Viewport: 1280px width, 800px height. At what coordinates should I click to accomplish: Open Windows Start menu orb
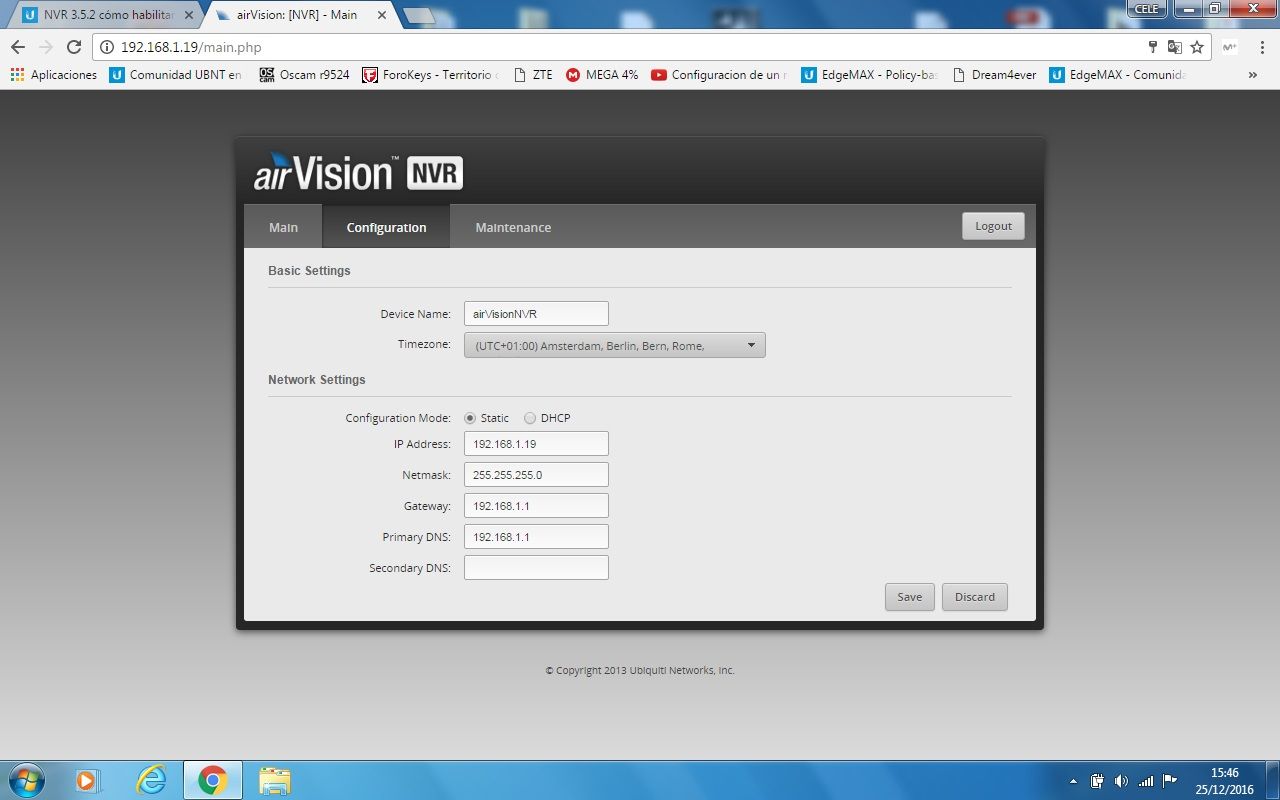(25, 779)
